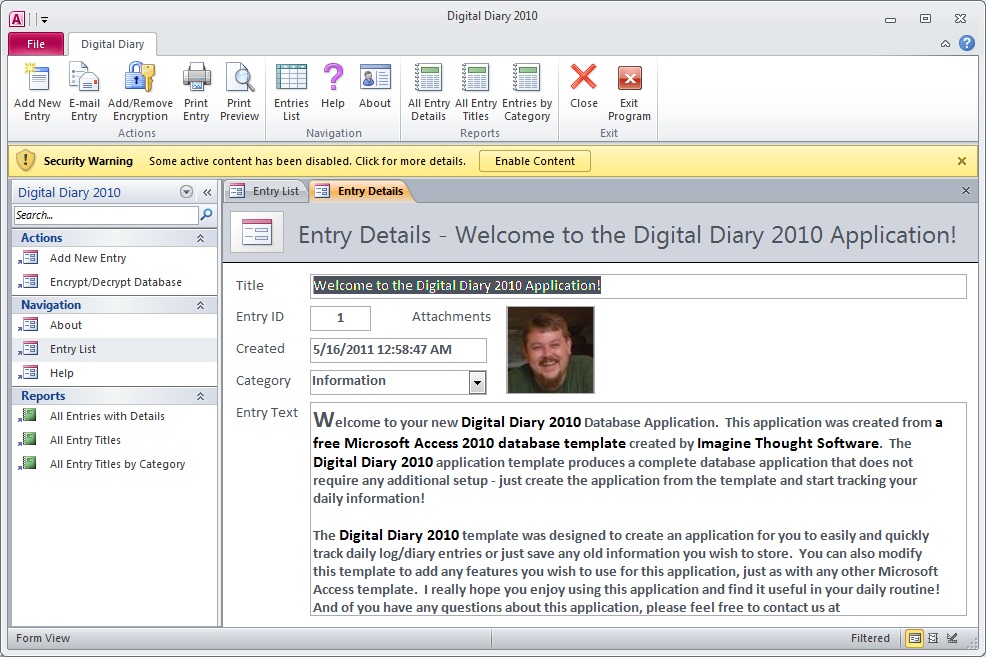Click the Title input field
This screenshot has height=657, width=986.
coord(638,285)
